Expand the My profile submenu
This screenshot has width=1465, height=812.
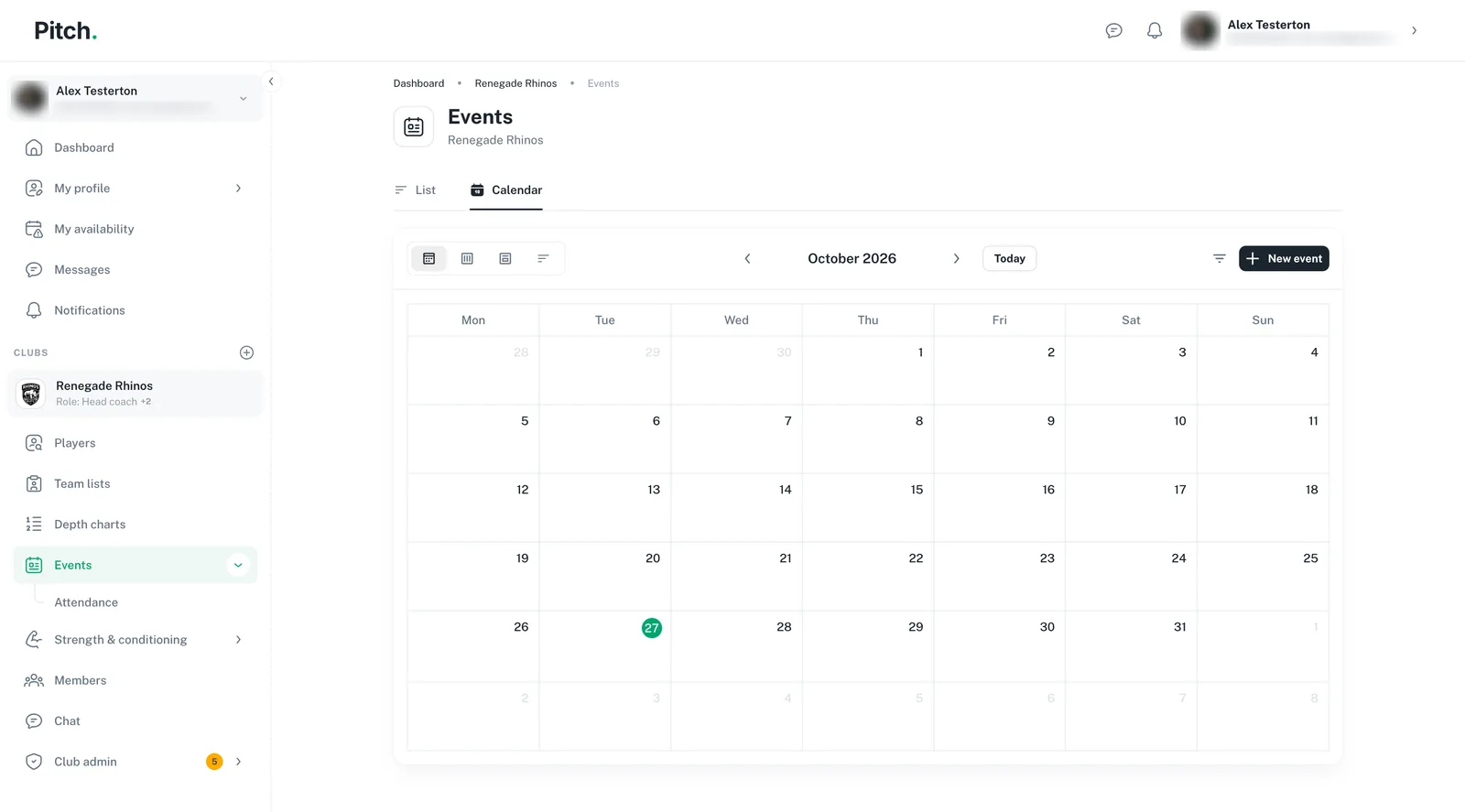[239, 189]
